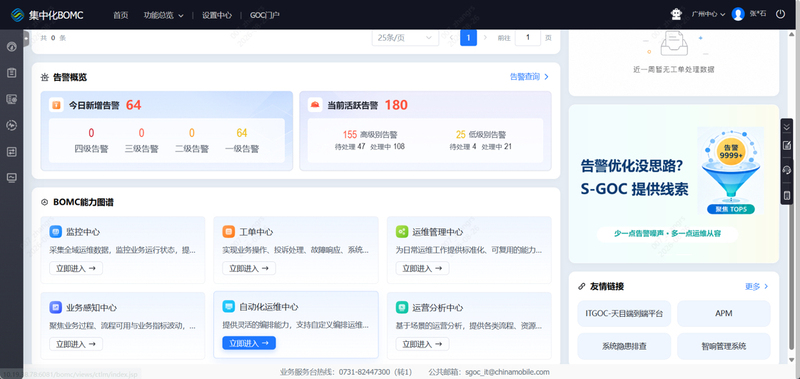
Task: Open the floating headset support icon
Action: 787,170
